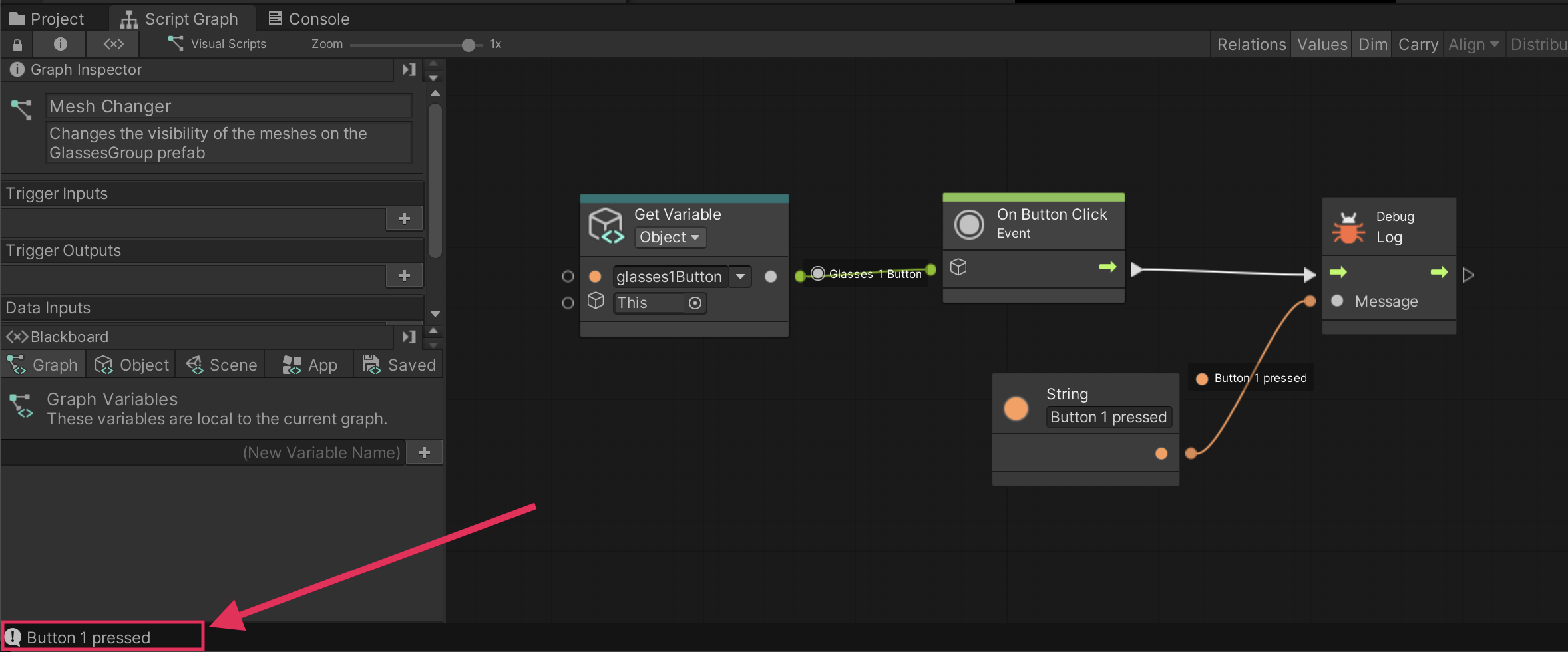Click the On Button Click event icon
Viewport: 1568px width, 652px height.
click(x=968, y=224)
